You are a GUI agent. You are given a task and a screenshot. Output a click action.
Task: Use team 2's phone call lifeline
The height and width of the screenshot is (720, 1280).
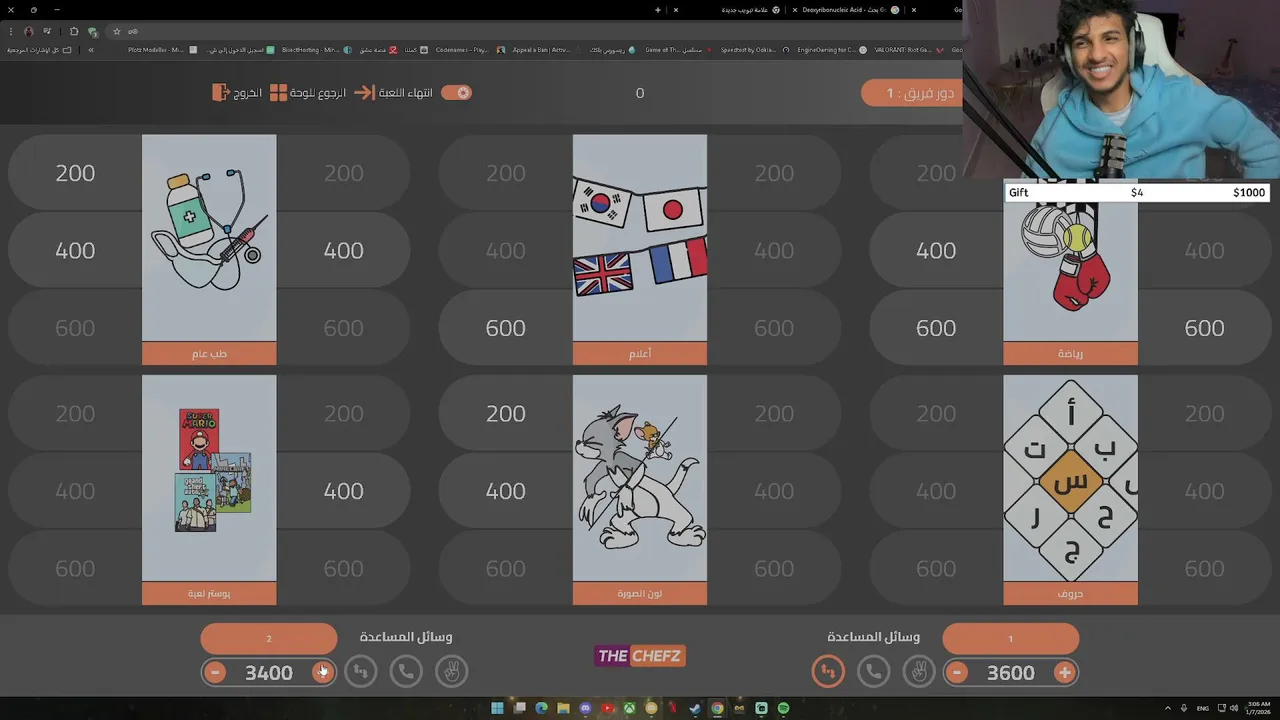(x=406, y=671)
